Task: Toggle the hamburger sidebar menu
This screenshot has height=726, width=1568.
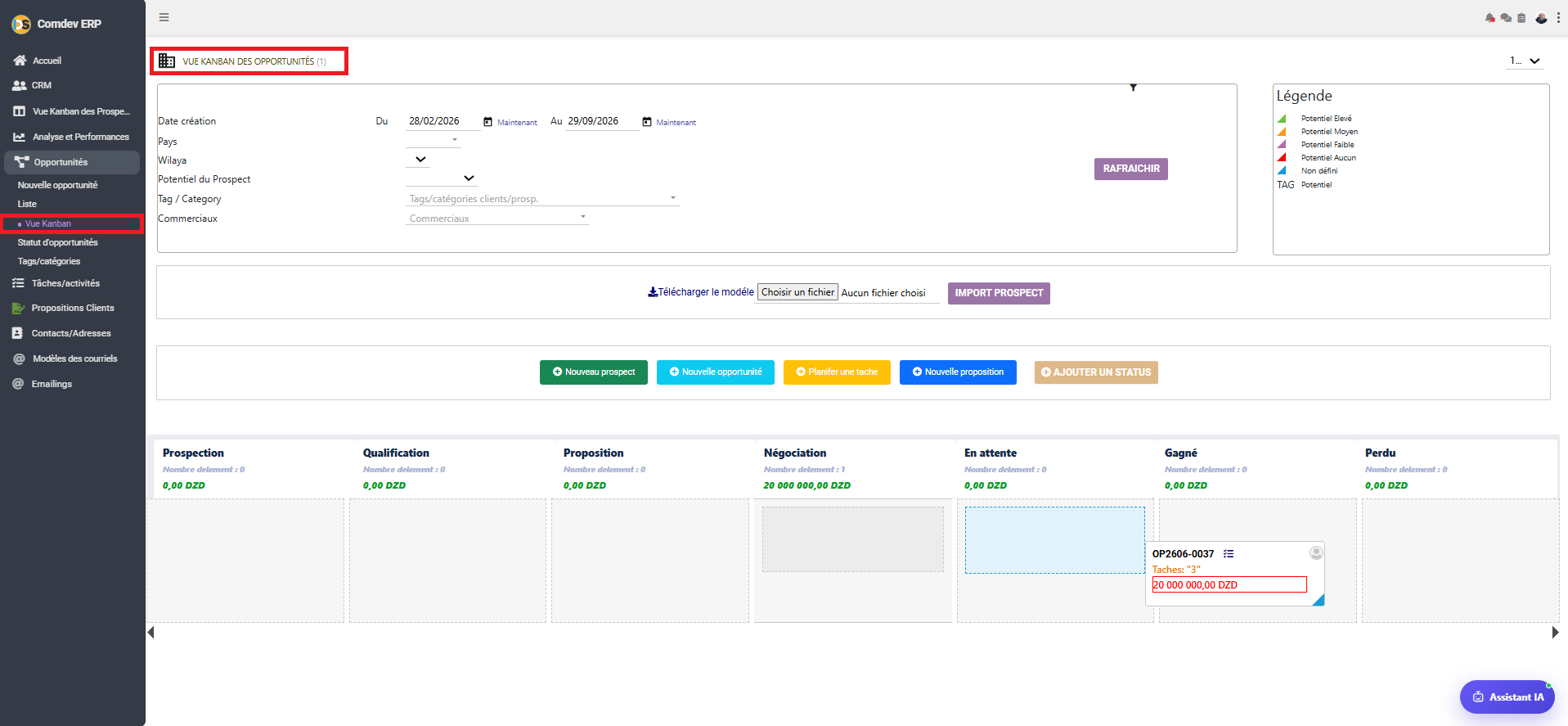Action: coord(164,17)
